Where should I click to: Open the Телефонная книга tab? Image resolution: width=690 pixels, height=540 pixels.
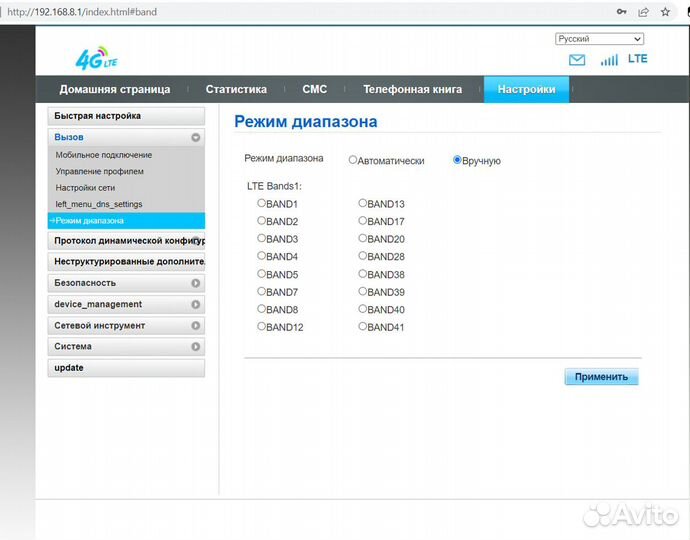[x=412, y=89]
